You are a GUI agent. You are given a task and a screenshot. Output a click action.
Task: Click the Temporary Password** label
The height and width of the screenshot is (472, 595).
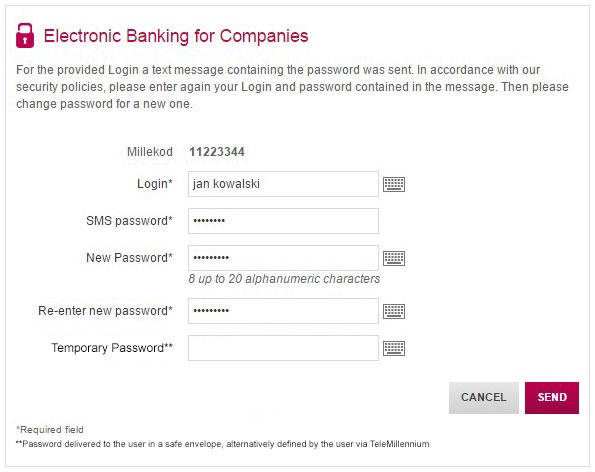pos(112,348)
